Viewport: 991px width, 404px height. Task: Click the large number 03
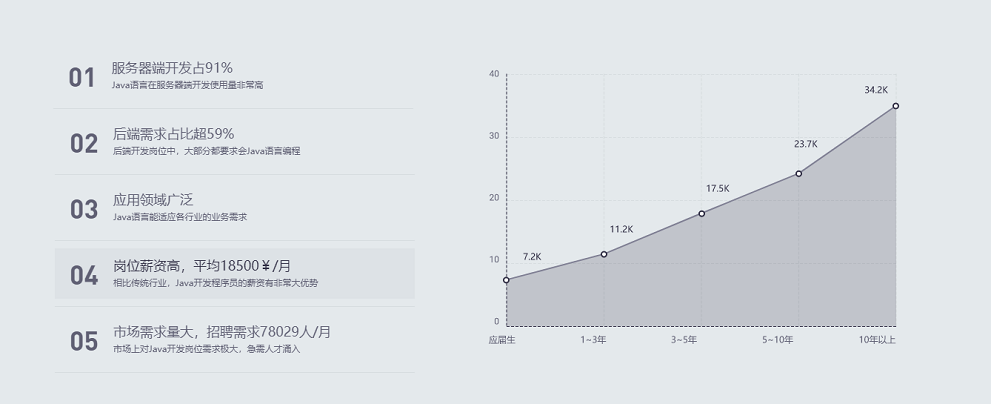83,210
